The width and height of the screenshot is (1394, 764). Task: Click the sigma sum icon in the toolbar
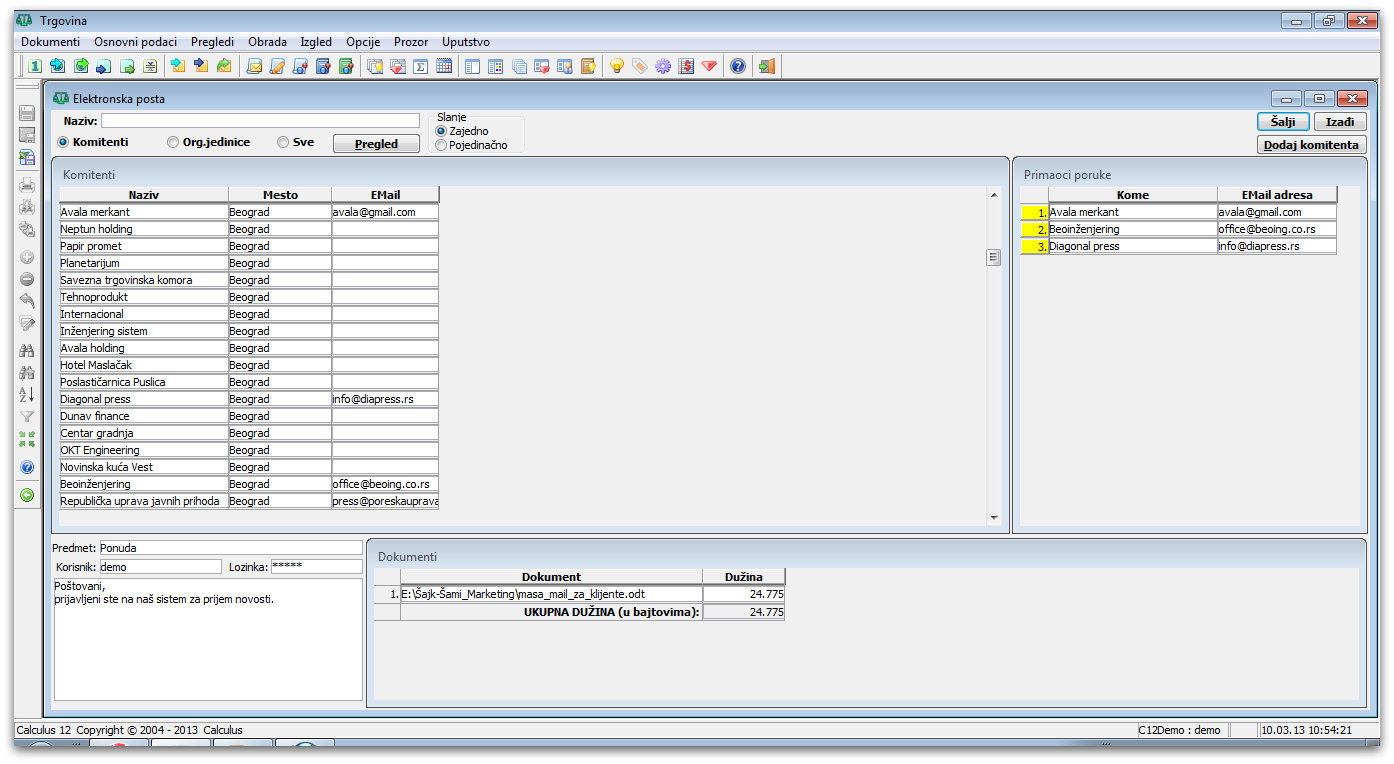coord(421,66)
